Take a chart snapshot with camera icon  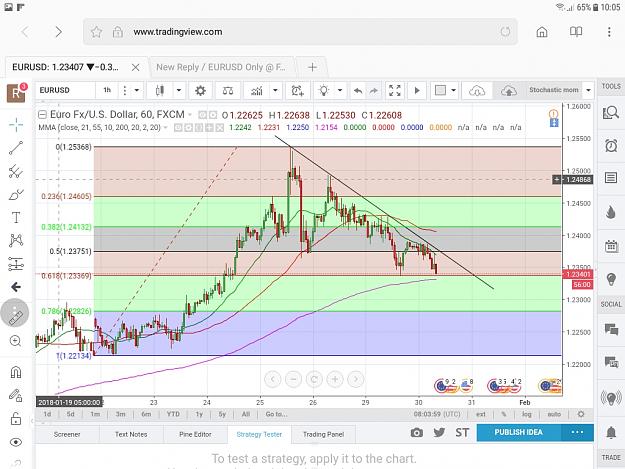[x=417, y=432]
